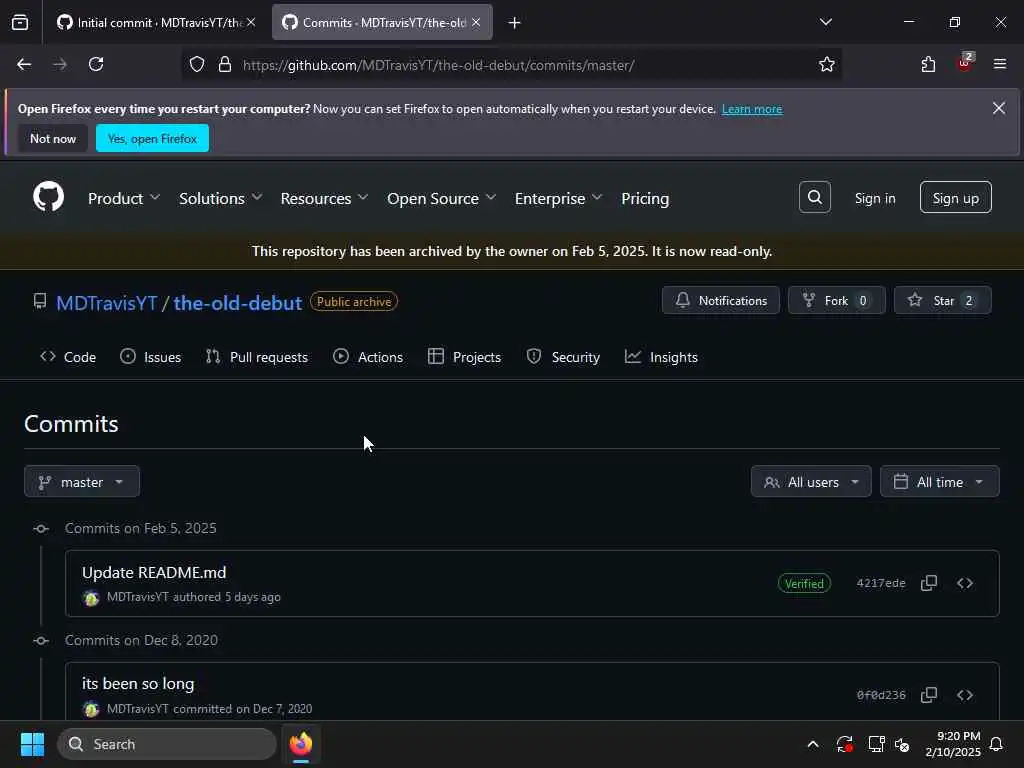This screenshot has width=1024, height=768.
Task: Open taskbar clock showing 9:20 PM
Action: click(952, 744)
